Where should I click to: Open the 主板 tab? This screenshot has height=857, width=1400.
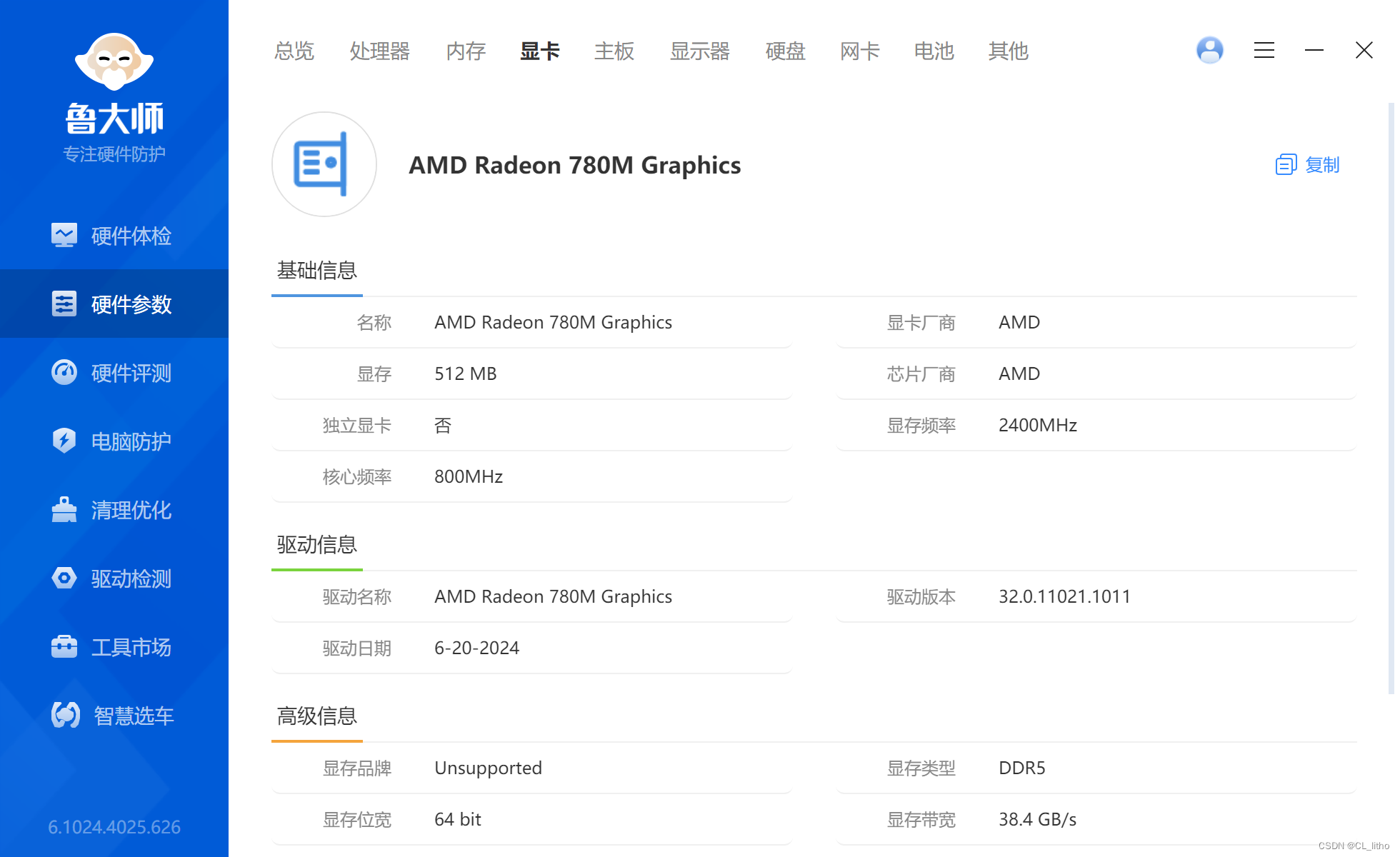[614, 51]
